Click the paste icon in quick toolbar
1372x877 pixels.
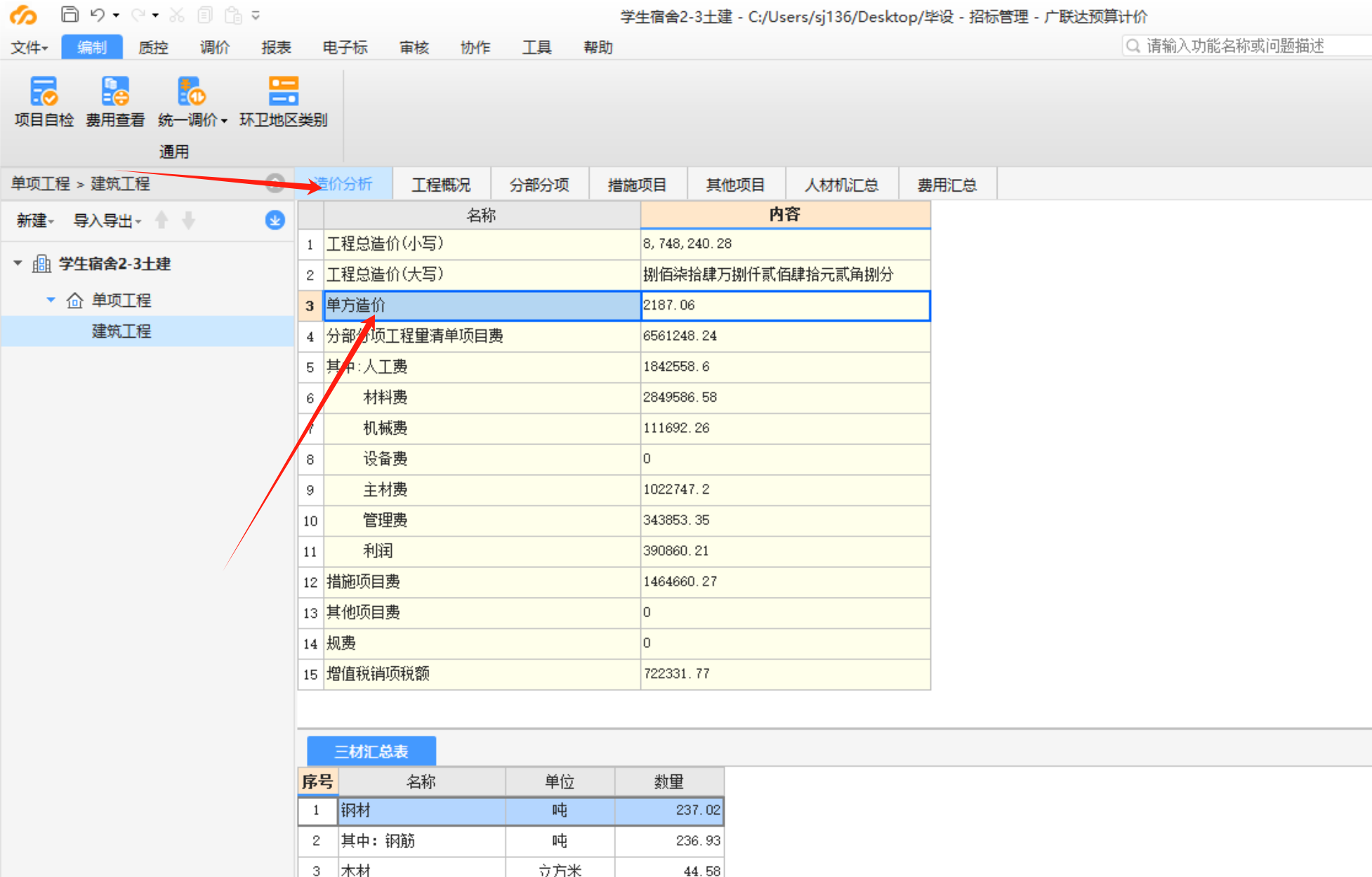[233, 14]
